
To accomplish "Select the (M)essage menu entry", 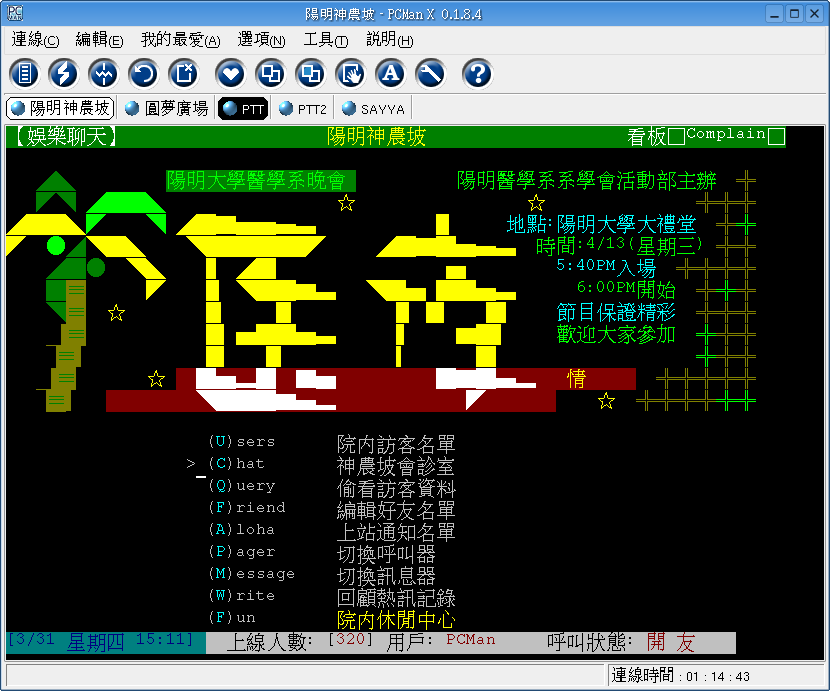I will click(251, 573).
